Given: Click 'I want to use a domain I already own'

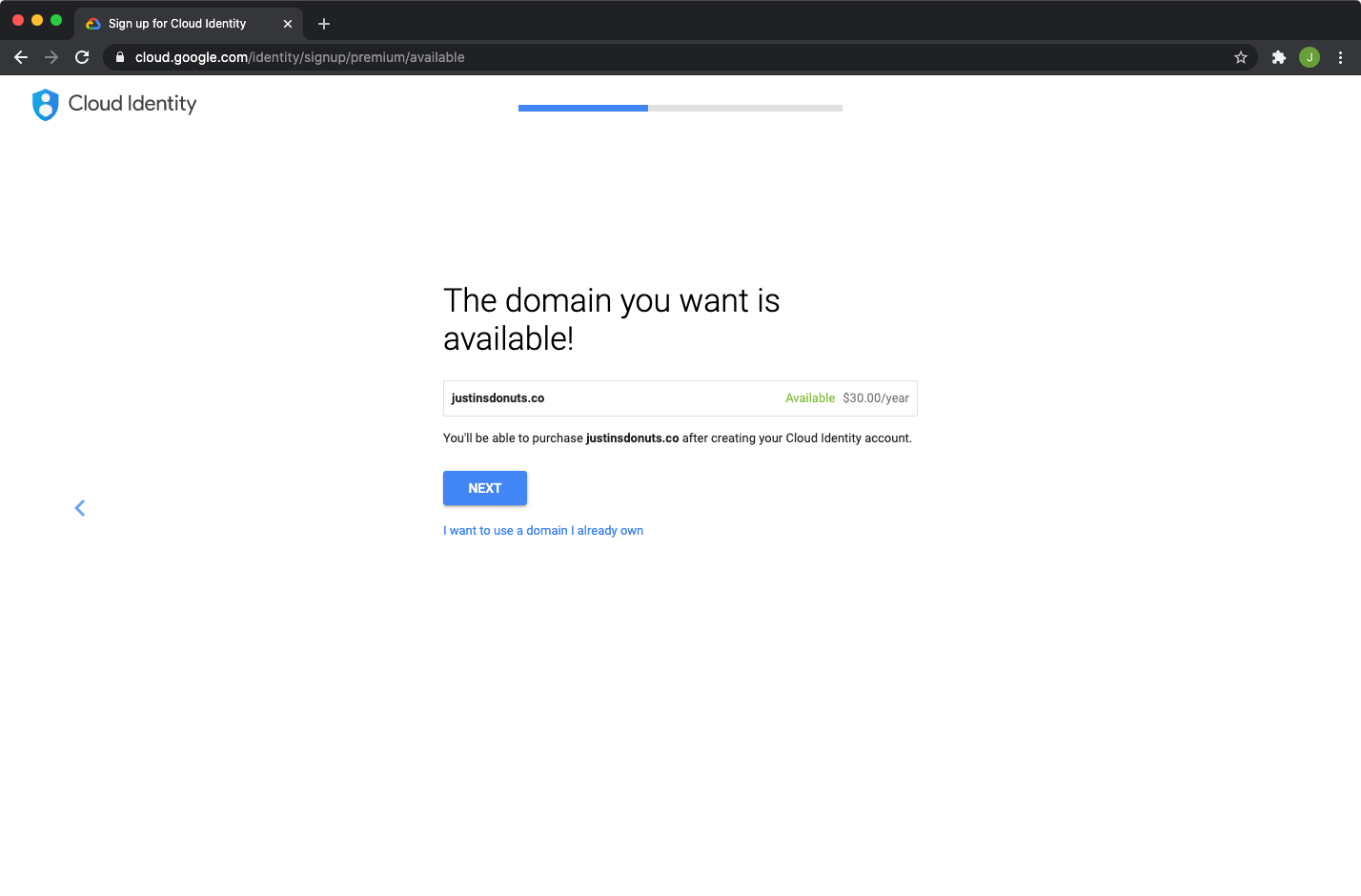Looking at the screenshot, I should click(x=543, y=531).
